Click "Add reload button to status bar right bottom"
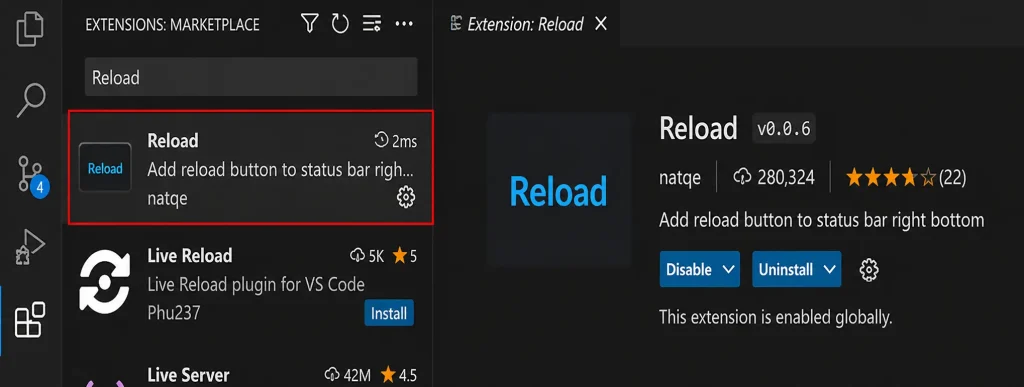Screen dimensions: 1024x387 coord(822,220)
